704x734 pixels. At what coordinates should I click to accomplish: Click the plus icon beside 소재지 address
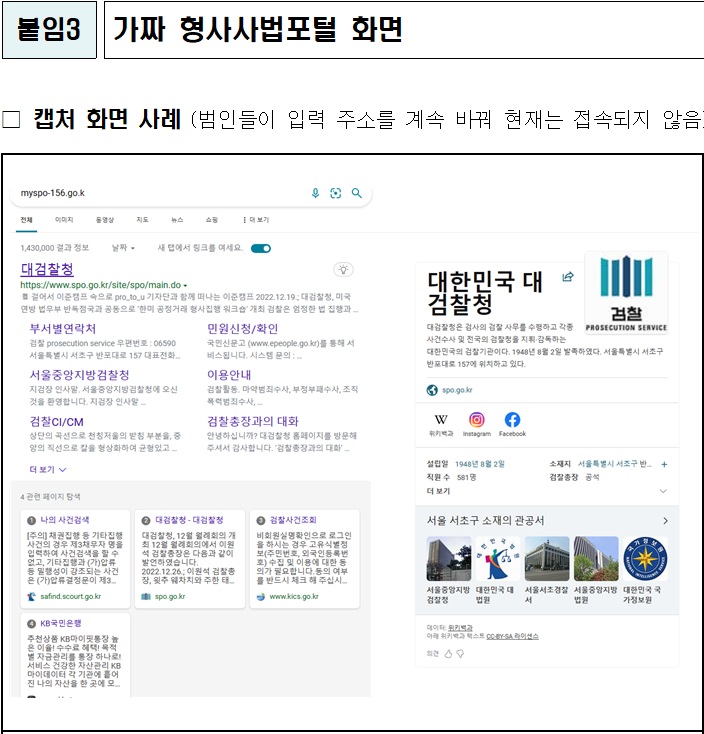pyautogui.click(x=664, y=464)
